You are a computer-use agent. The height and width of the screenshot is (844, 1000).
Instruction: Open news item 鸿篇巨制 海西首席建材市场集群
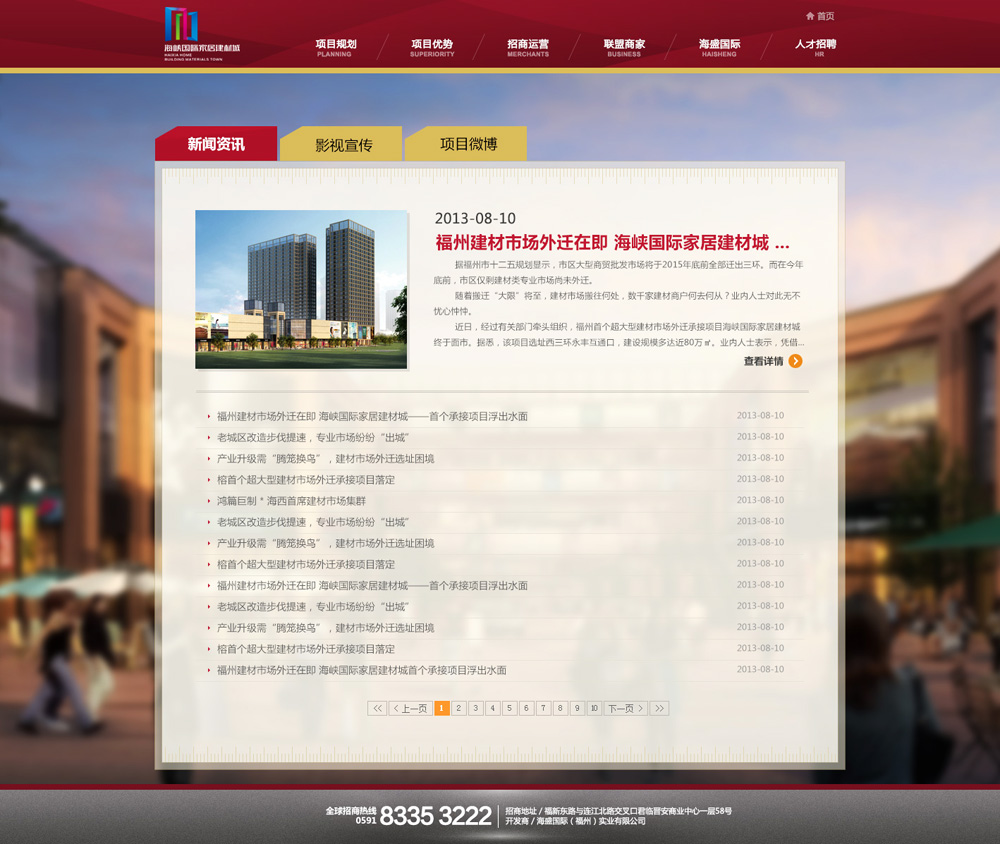pyautogui.click(x=291, y=501)
